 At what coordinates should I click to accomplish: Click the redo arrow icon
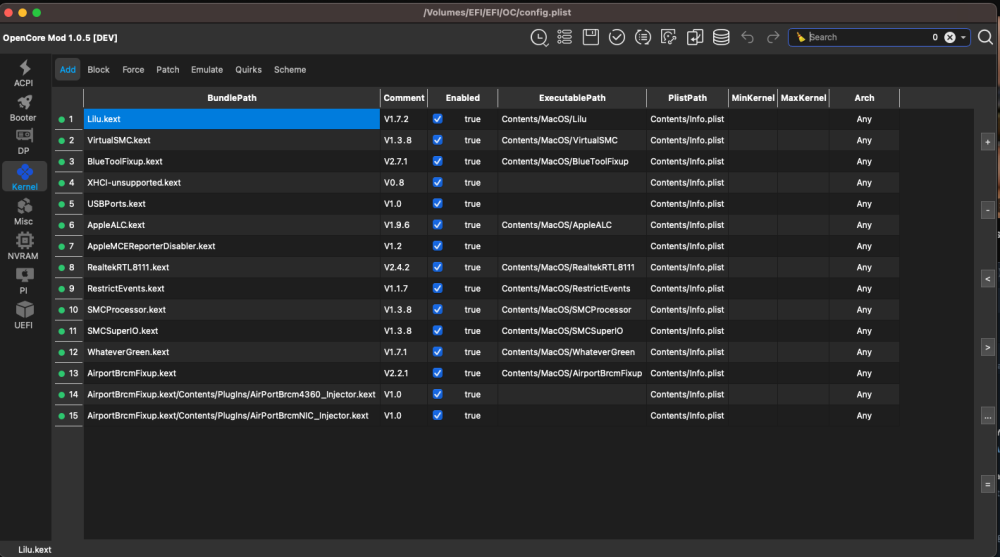(x=773, y=38)
